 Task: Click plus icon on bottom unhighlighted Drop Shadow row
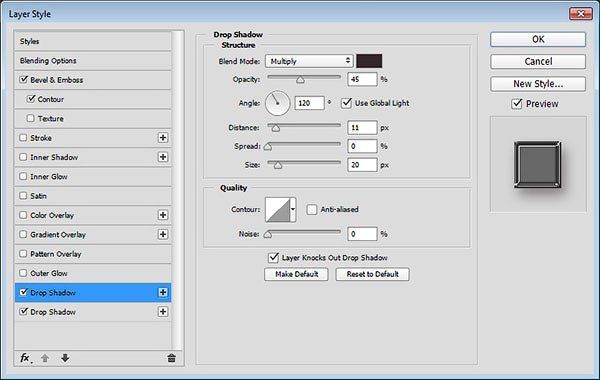point(163,312)
